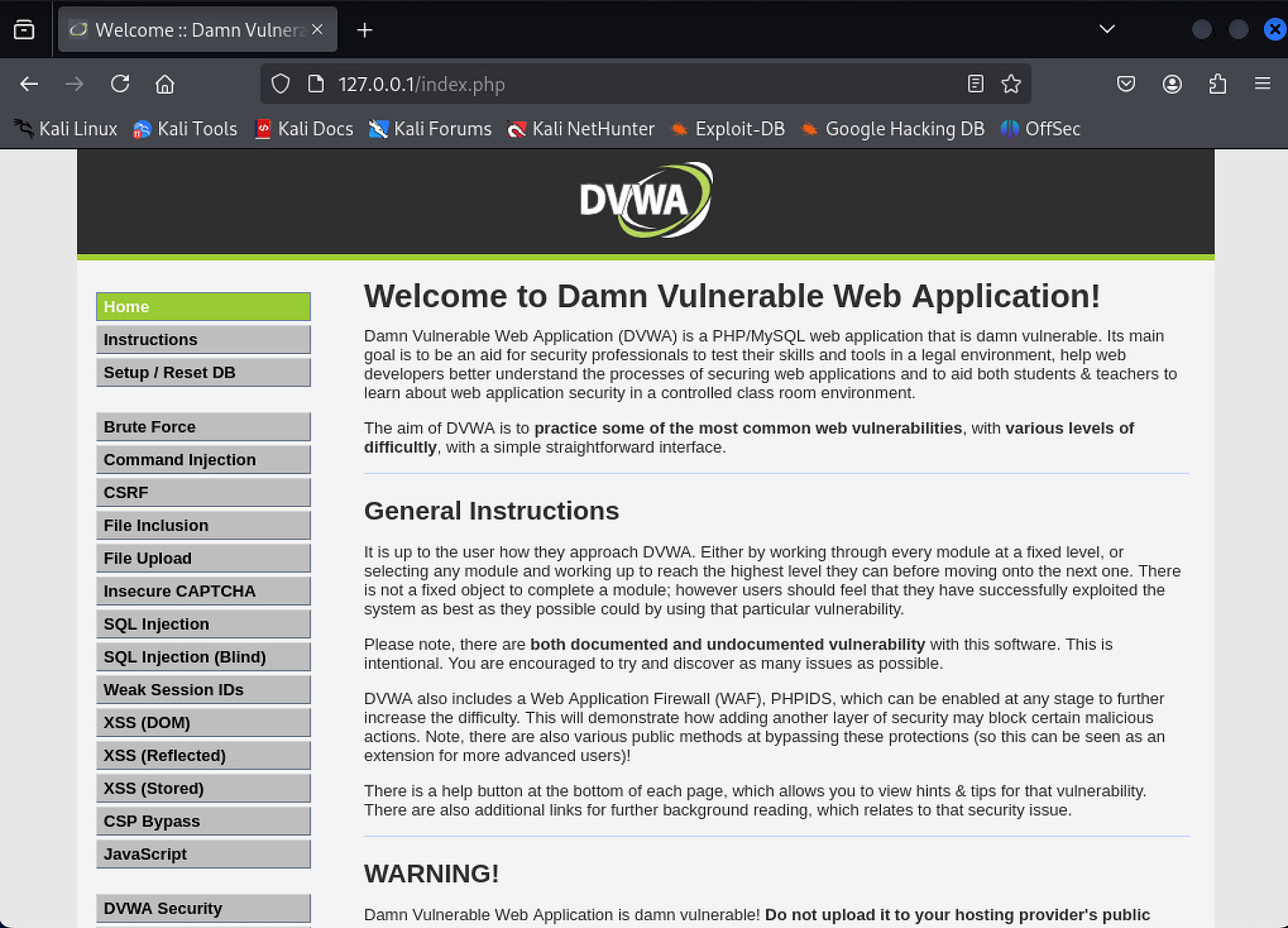Open the SQL Injection (Blind) module
This screenshot has width=1288, height=928.
point(203,656)
